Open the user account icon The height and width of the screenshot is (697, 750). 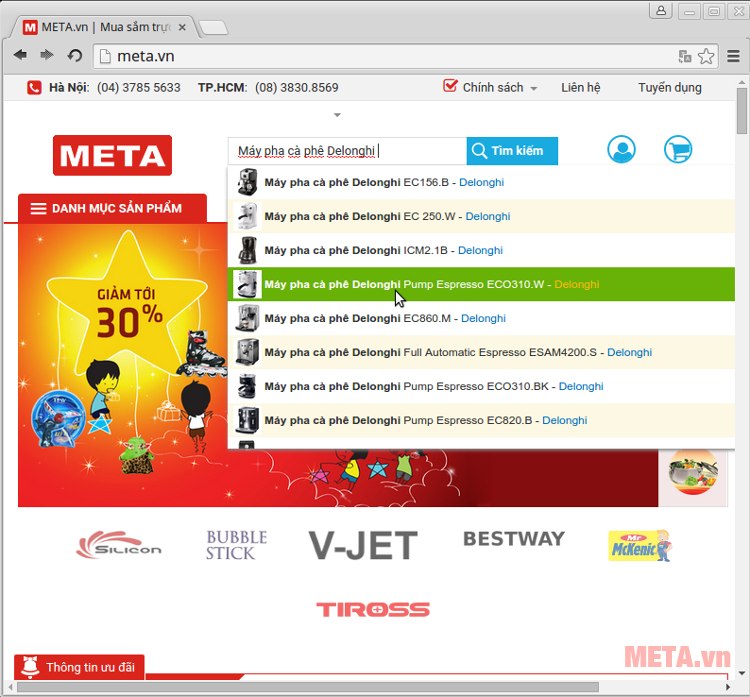click(621, 149)
